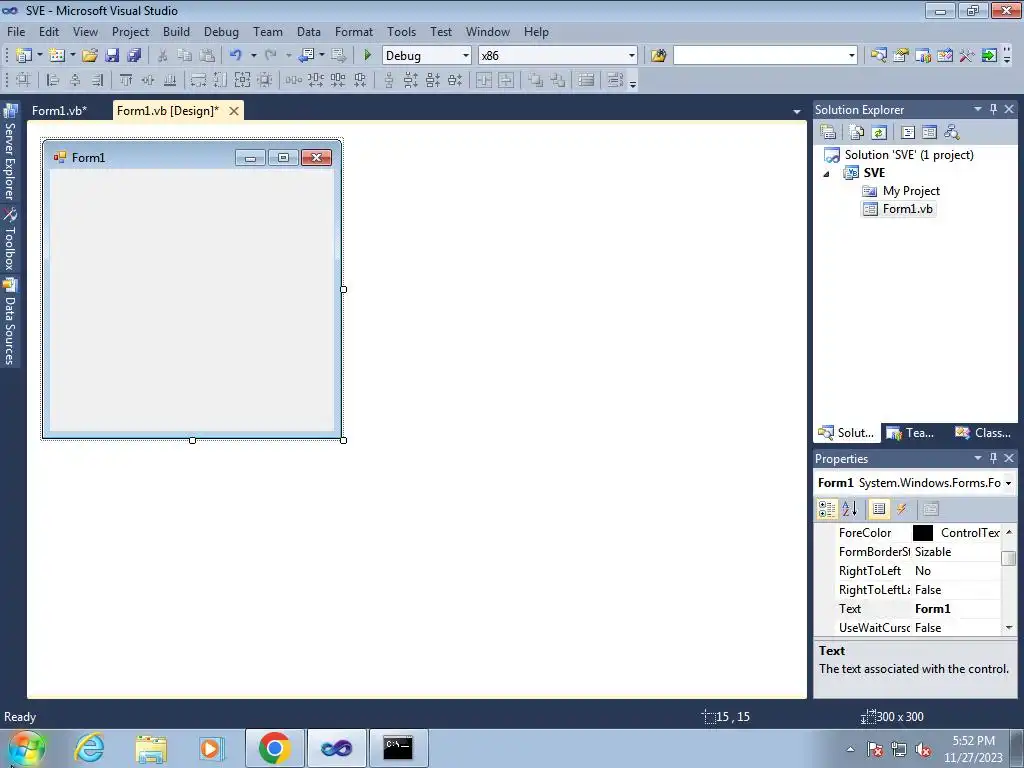This screenshot has width=1024, height=768.
Task: Start debugging with the green play icon
Action: [367, 56]
